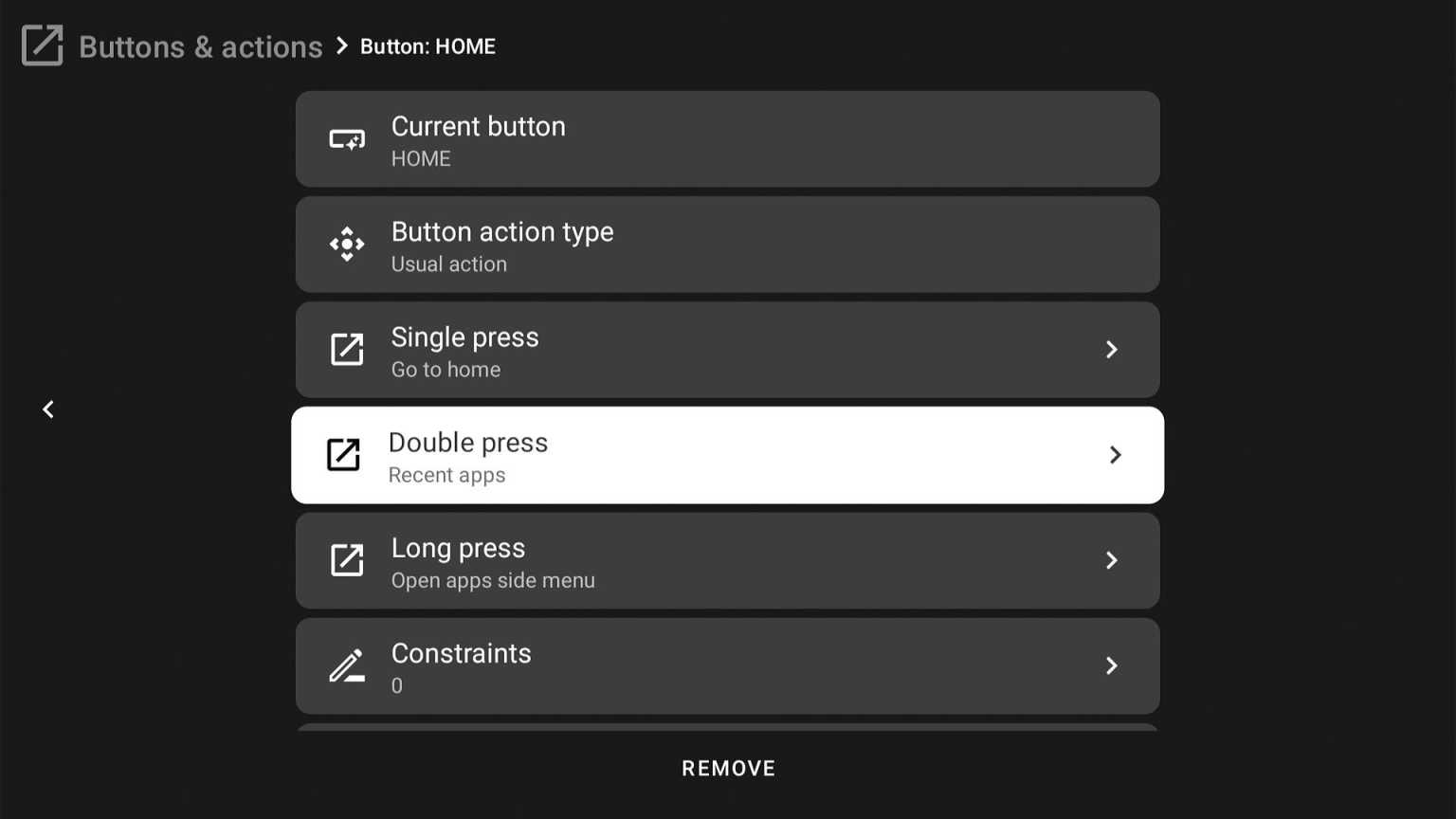This screenshot has height=819, width=1456.
Task: Click the Current button icon
Action: tap(347, 138)
